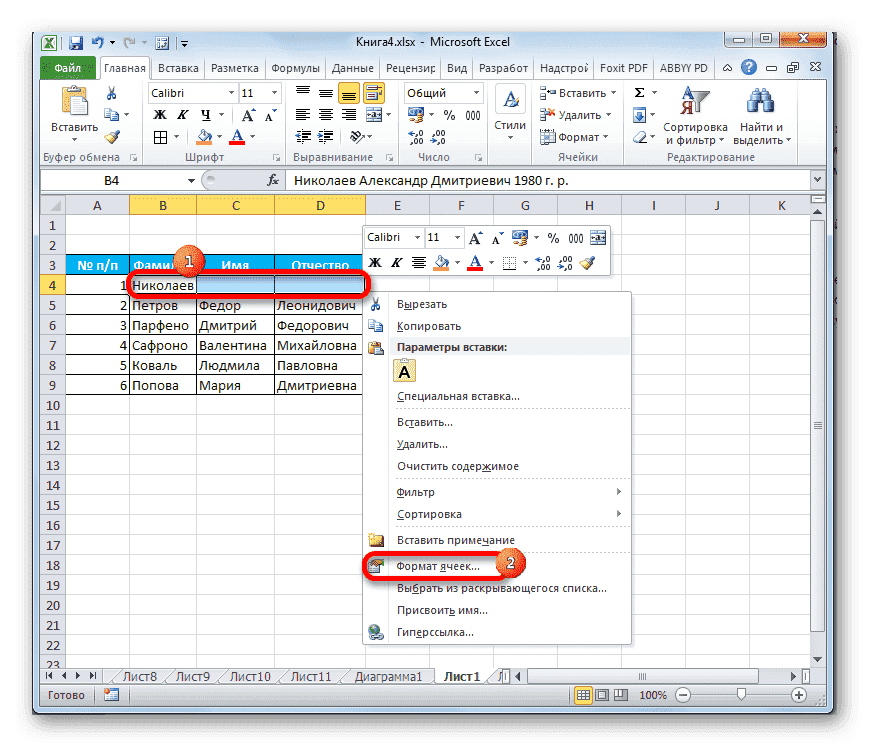Open Найти и выделить binoculars tool

click(759, 100)
